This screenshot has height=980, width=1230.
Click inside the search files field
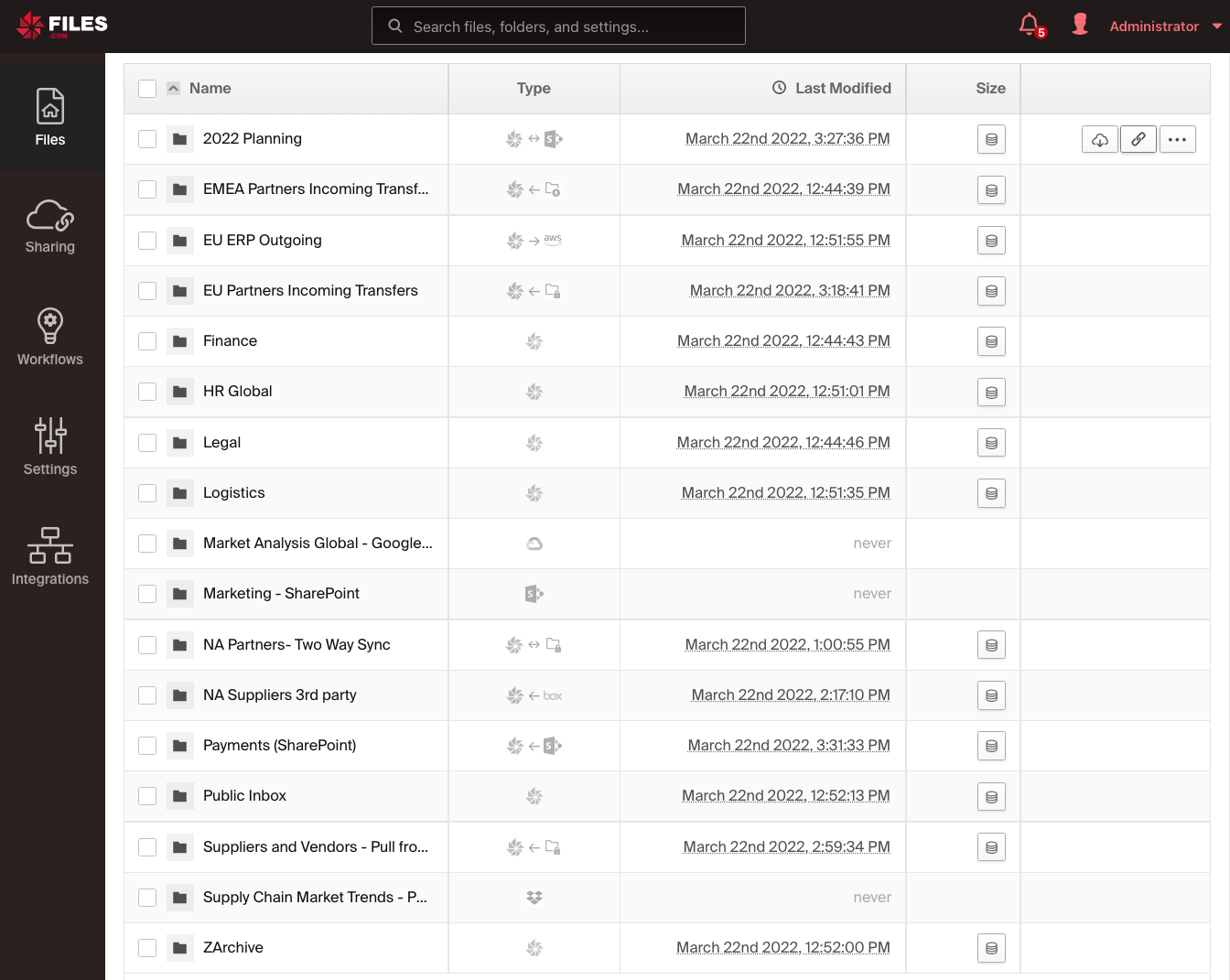tap(558, 26)
